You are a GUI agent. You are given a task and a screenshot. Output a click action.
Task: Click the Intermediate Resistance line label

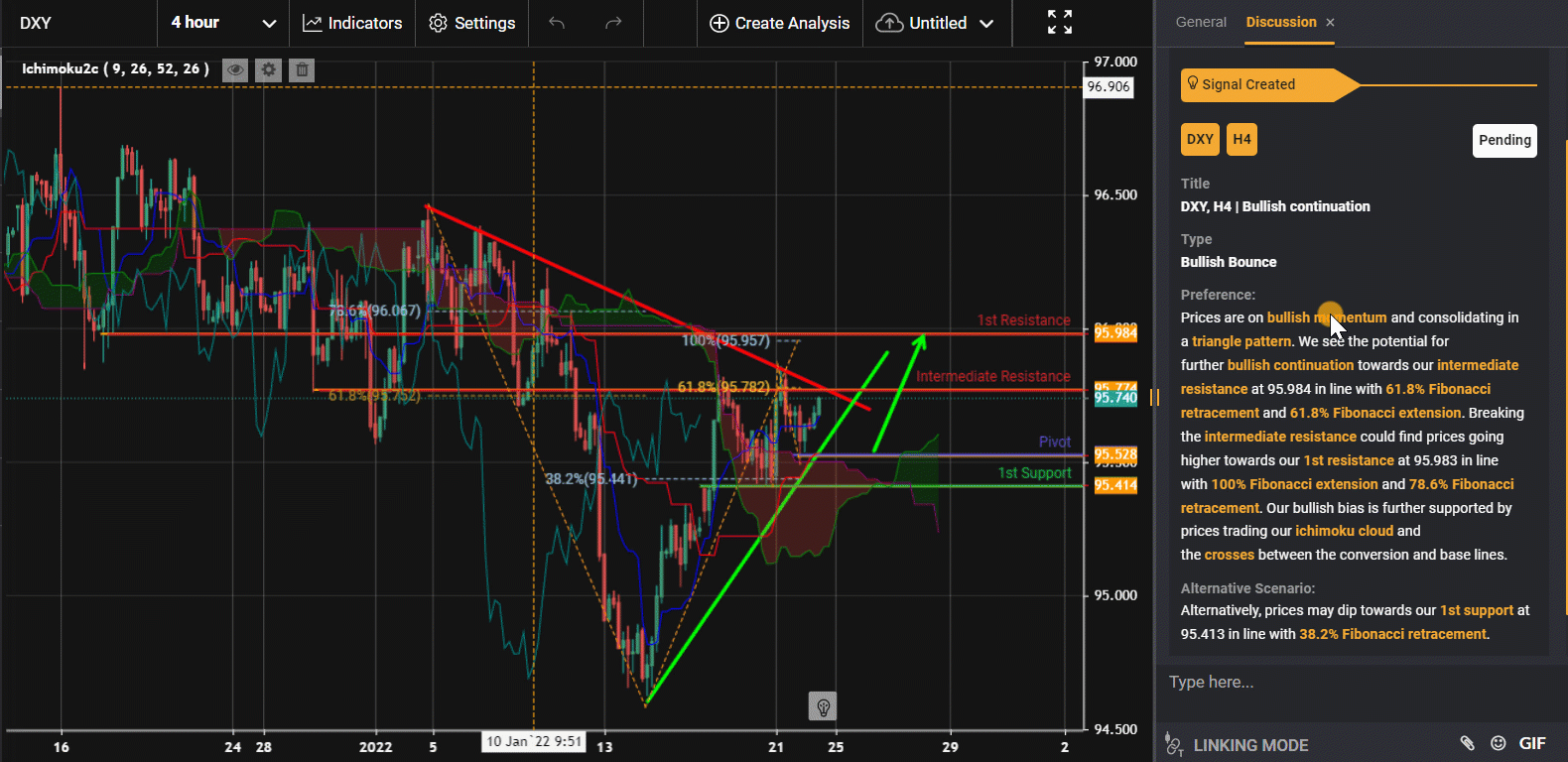coord(992,376)
